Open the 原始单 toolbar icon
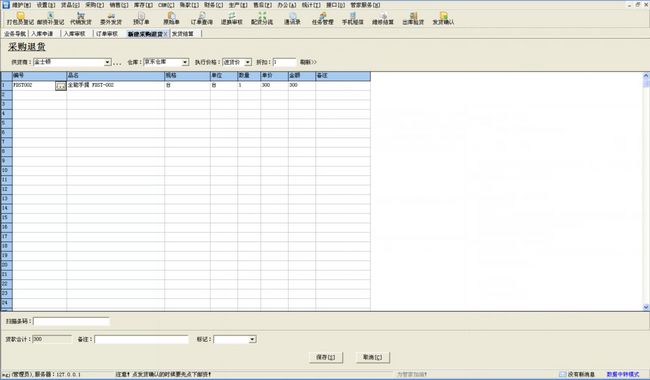The height and width of the screenshot is (380, 650). pyautogui.click(x=171, y=18)
